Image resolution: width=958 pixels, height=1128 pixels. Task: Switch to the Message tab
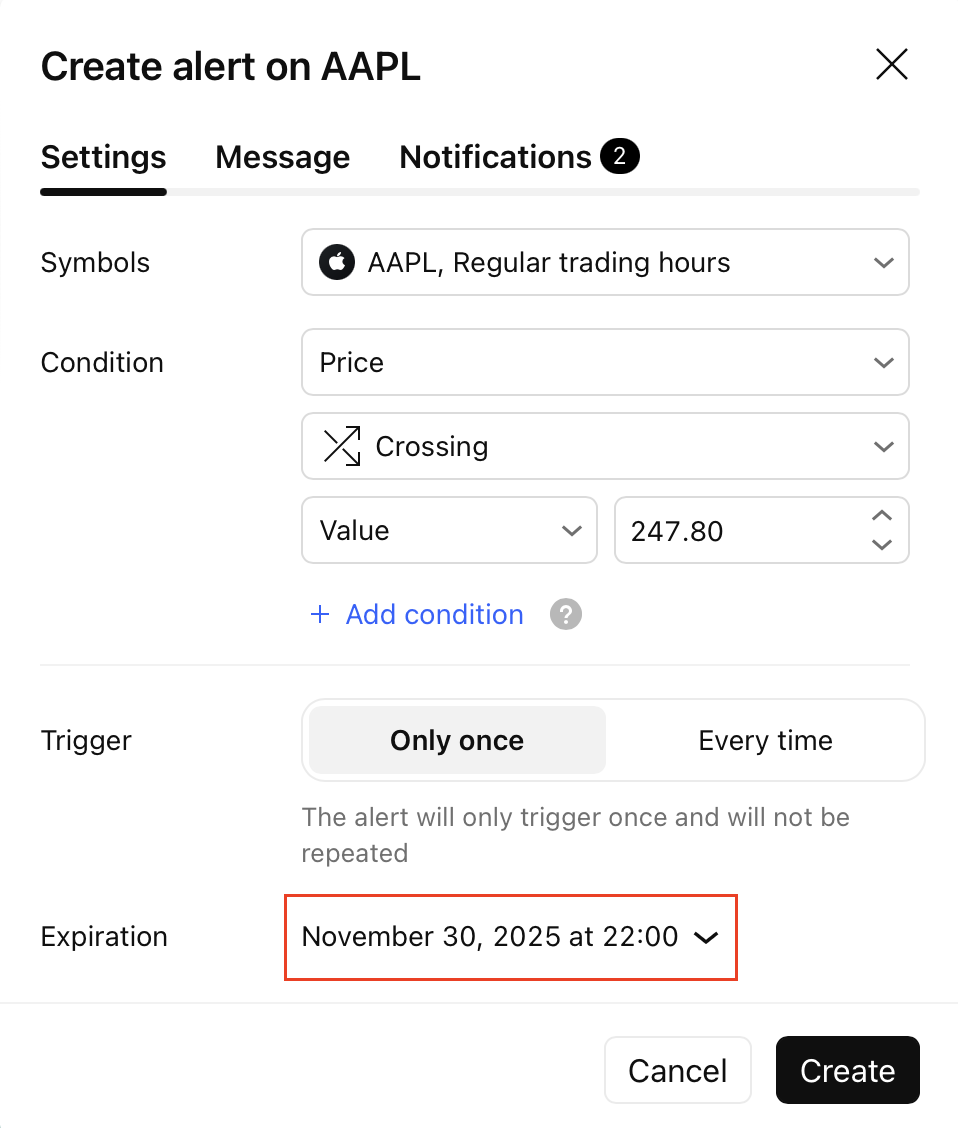(x=283, y=157)
